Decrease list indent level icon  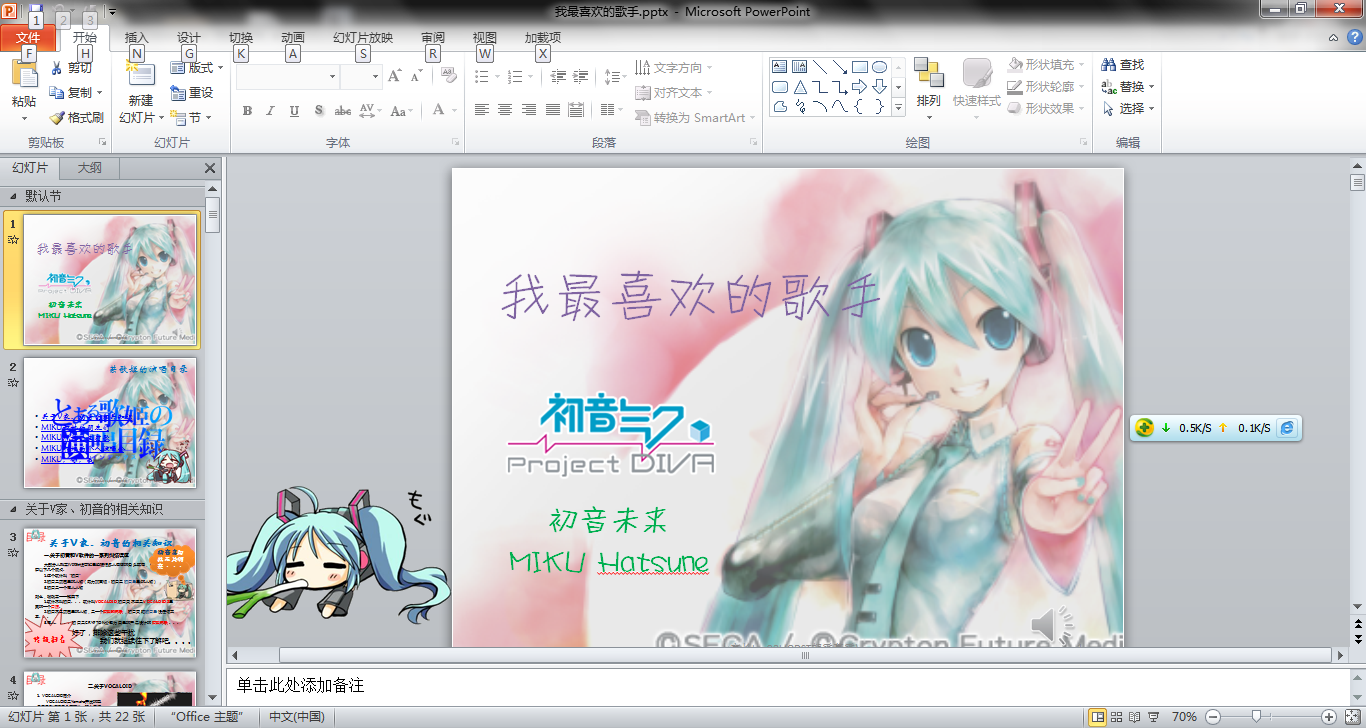tap(558, 76)
